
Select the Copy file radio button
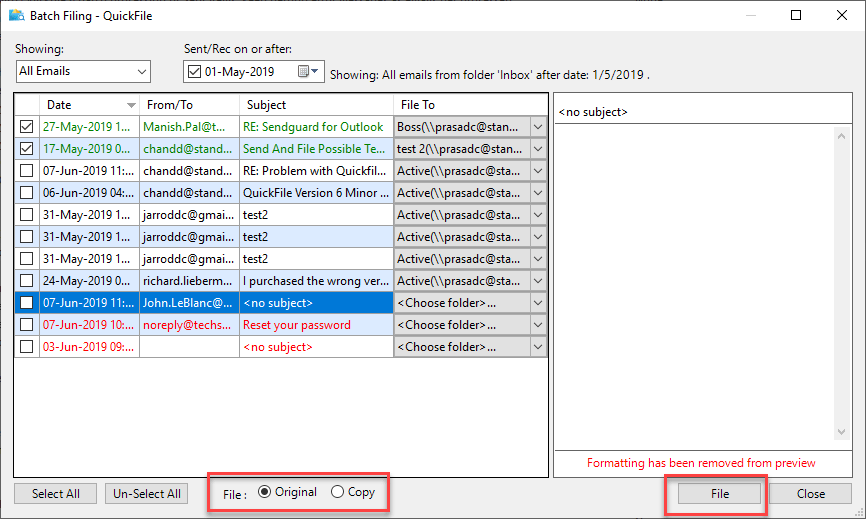[337, 491]
